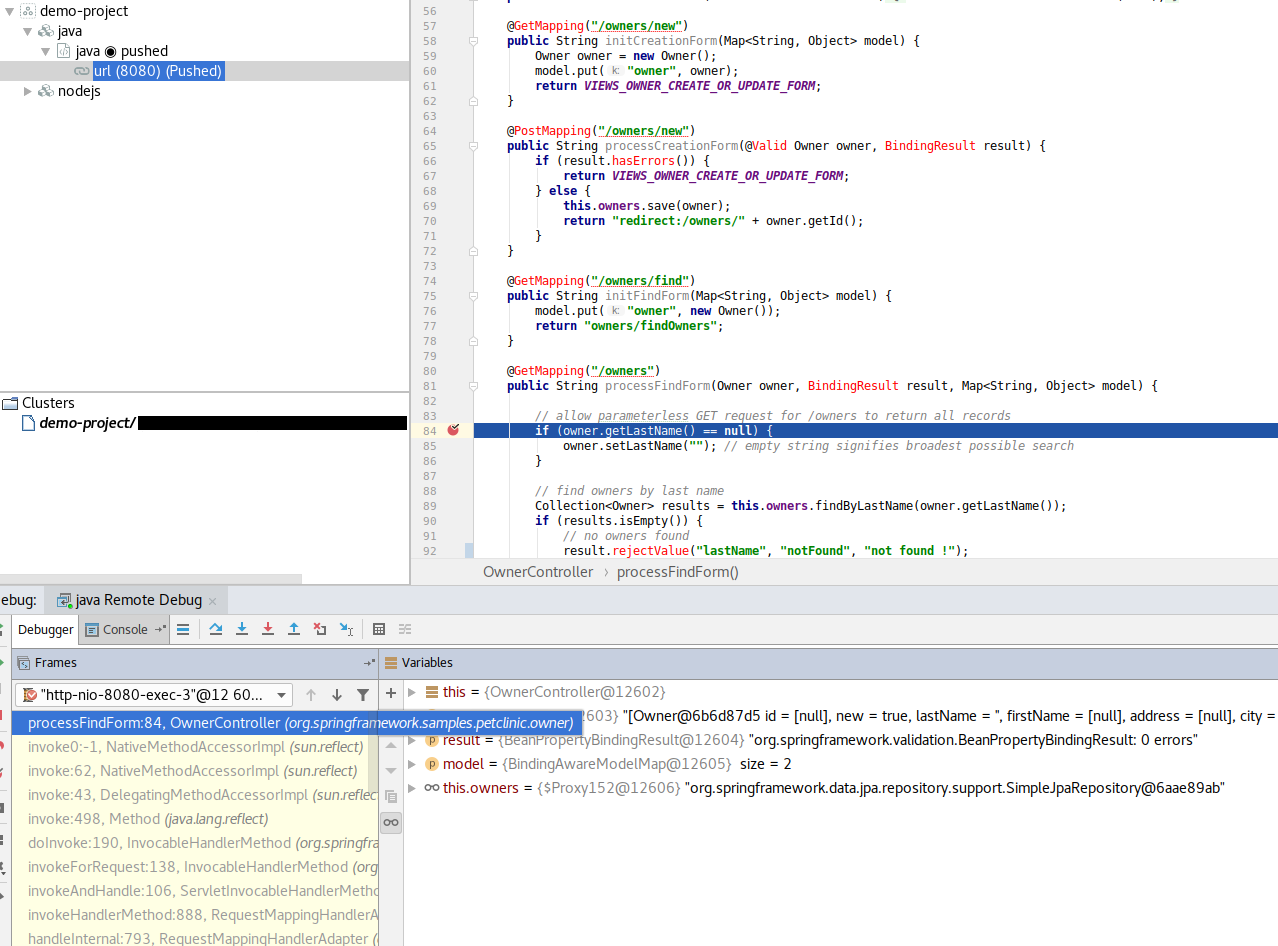Screen dimensions: 1278x946
Task: Click the Trace Current Stream Chain icon
Action: [x=405, y=629]
